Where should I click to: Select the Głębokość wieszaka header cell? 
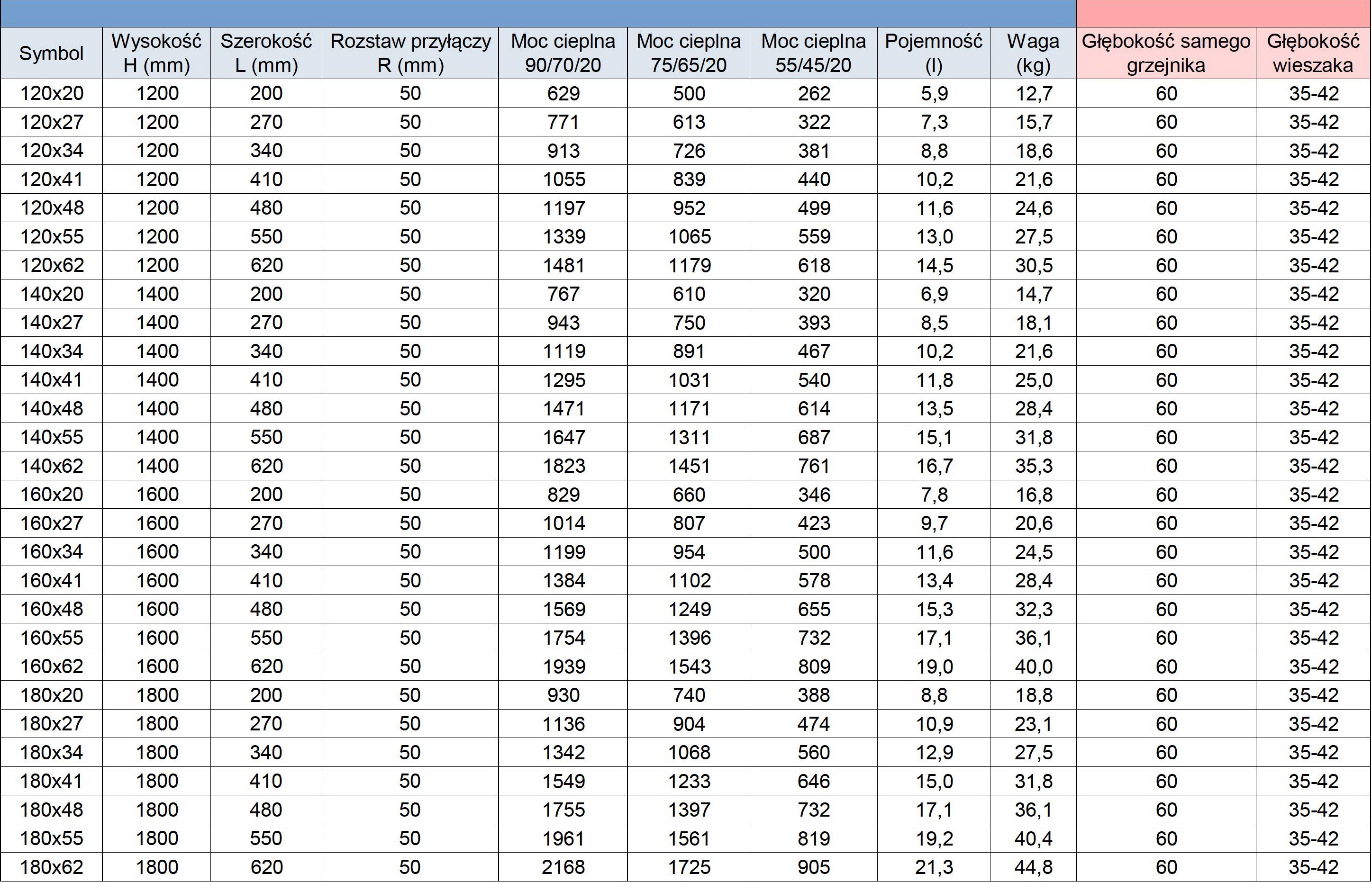pos(1313,53)
